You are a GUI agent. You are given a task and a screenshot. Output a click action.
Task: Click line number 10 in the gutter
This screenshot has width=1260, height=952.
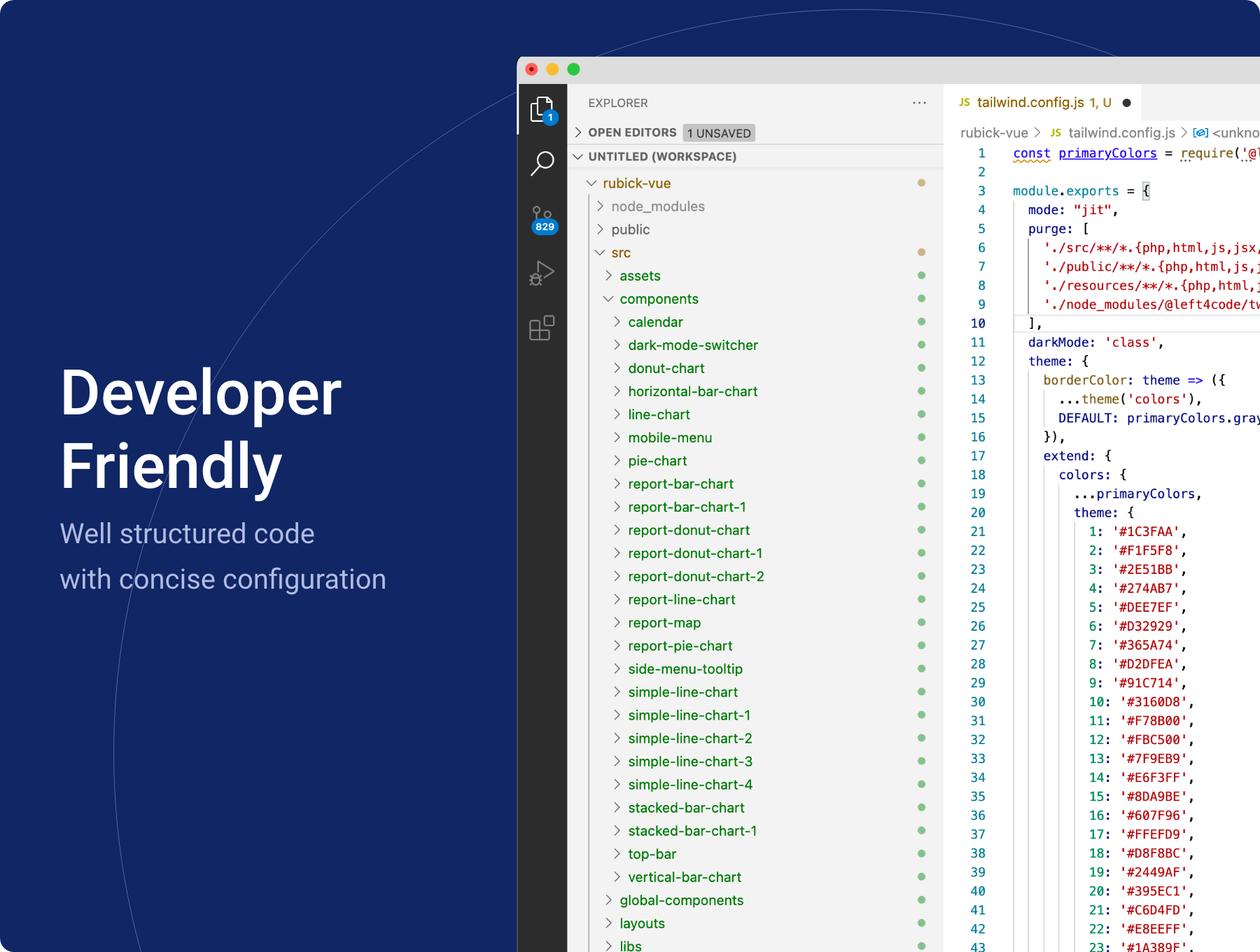[978, 323]
